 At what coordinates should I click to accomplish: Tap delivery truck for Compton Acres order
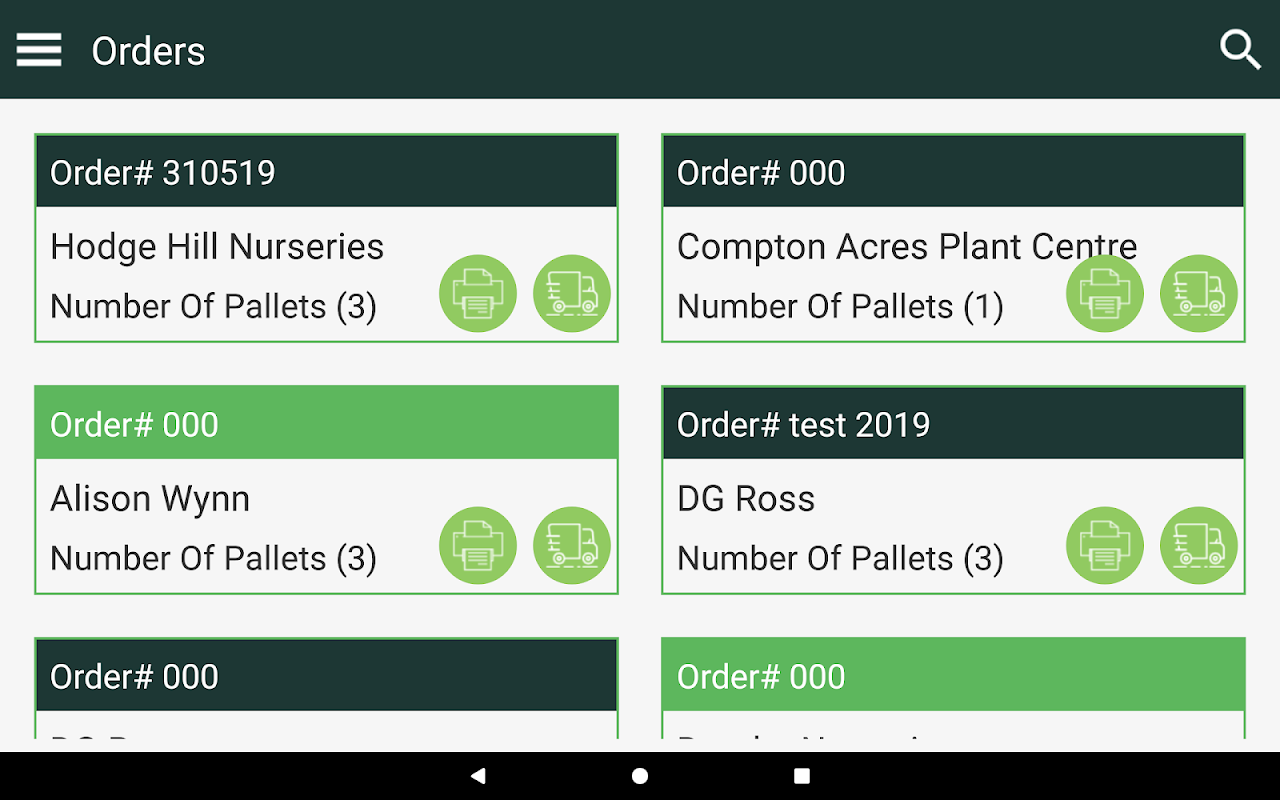[x=1199, y=293]
